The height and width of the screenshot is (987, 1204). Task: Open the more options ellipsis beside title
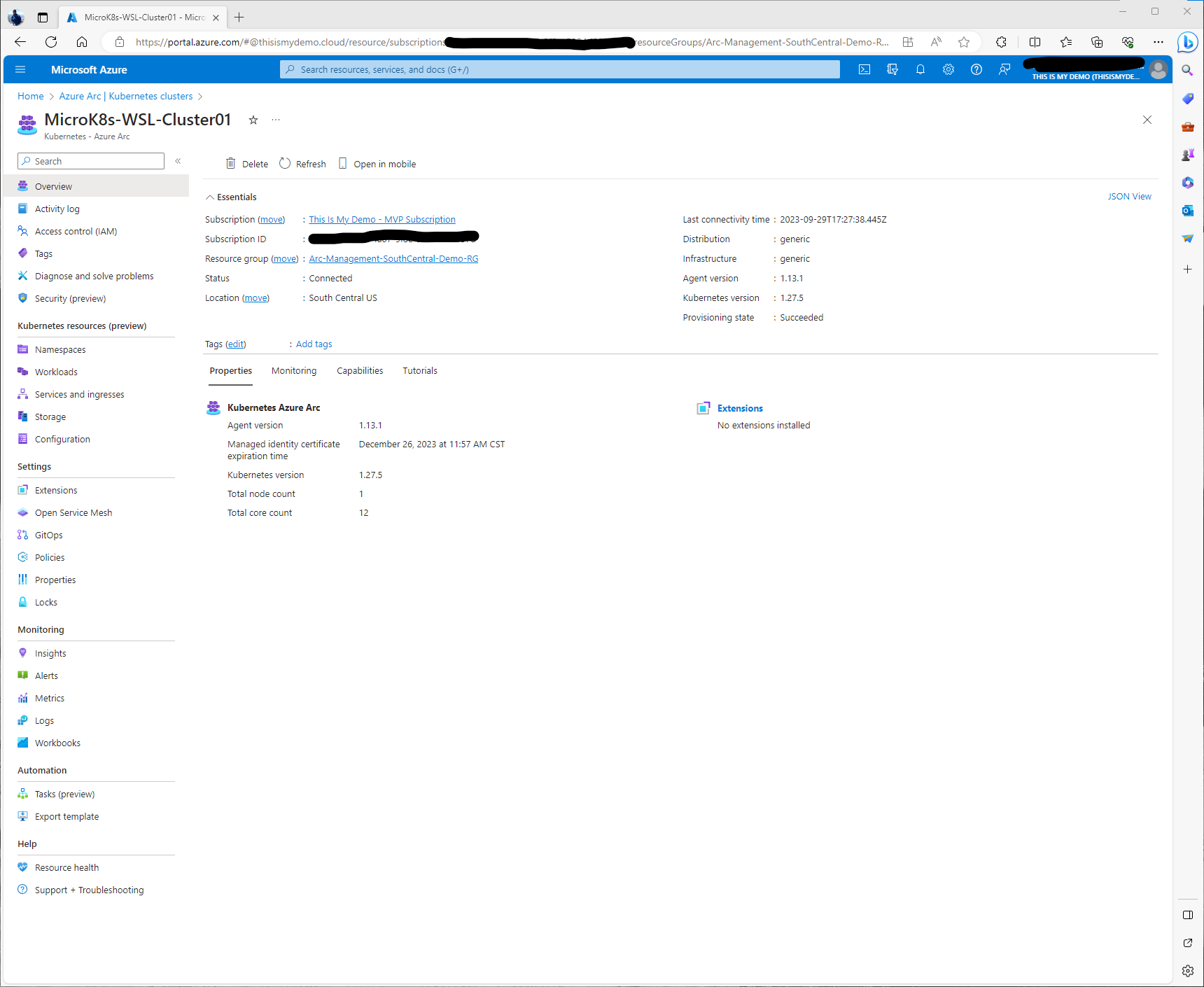tap(276, 120)
